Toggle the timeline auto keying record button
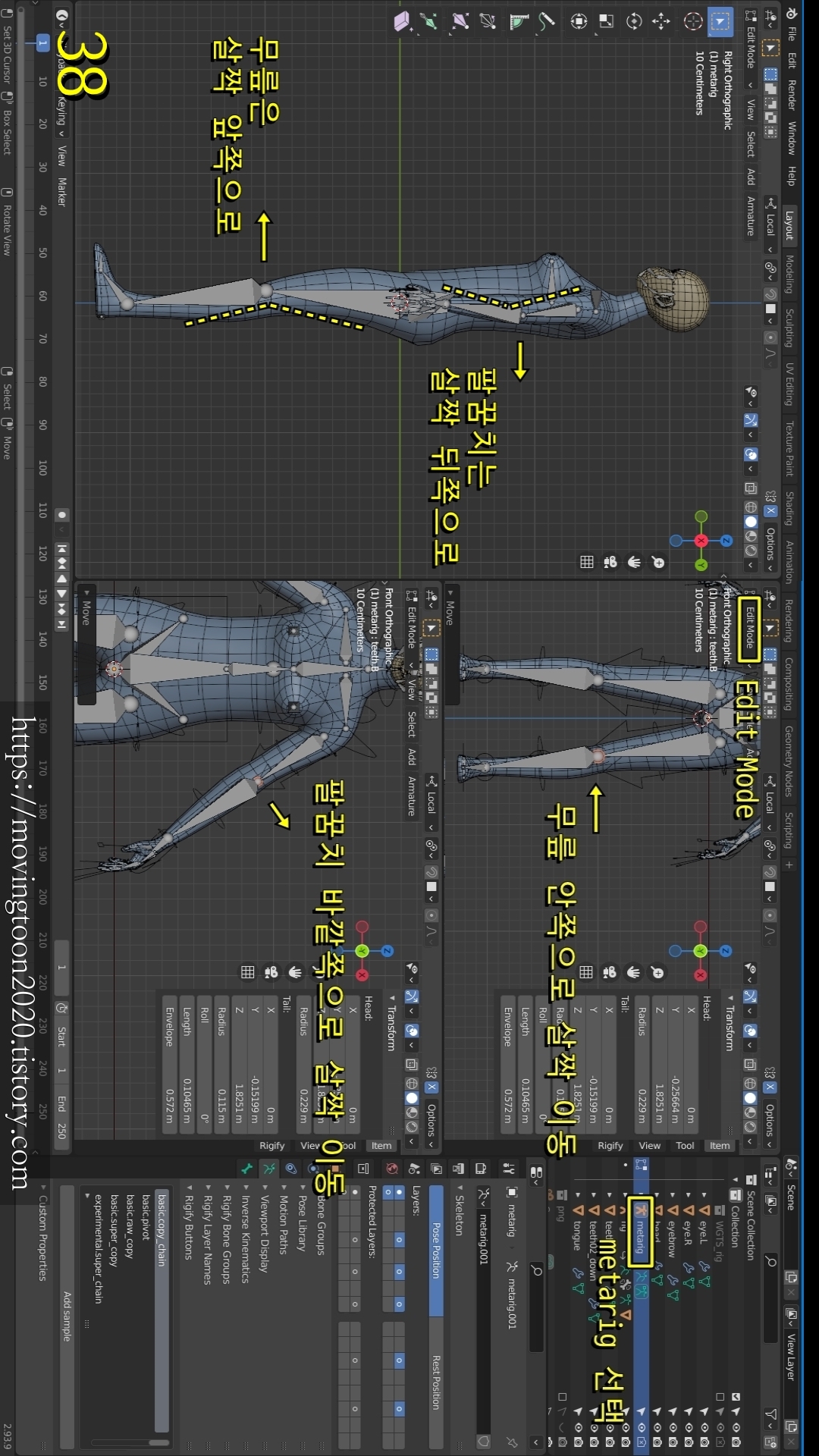Viewport: 819px width, 1456px height. (62, 515)
